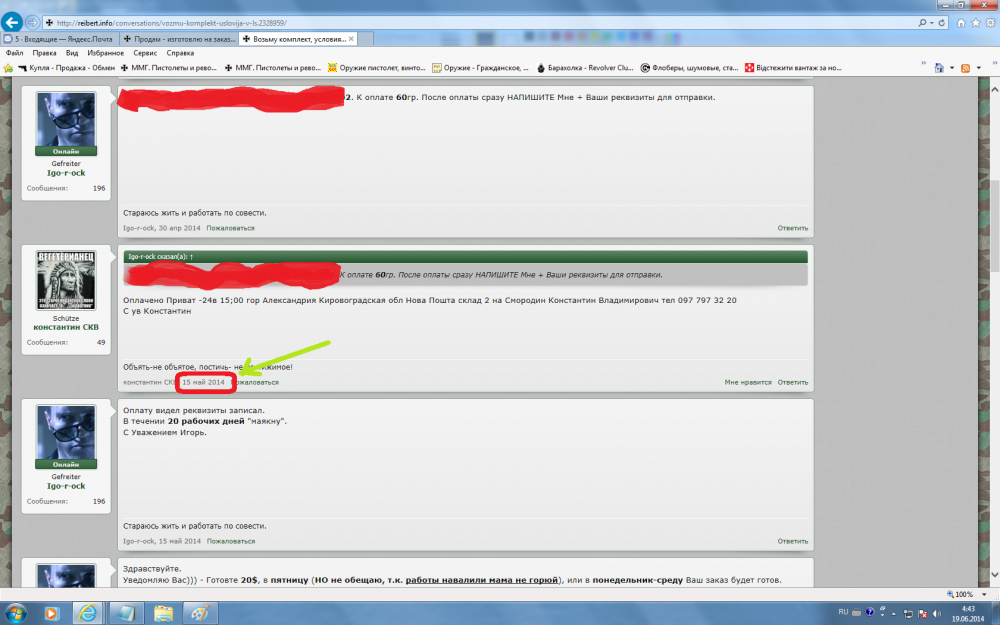Show hidden tray icons with the up arrow
Image resolution: width=1000 pixels, height=625 pixels.
[x=893, y=614]
